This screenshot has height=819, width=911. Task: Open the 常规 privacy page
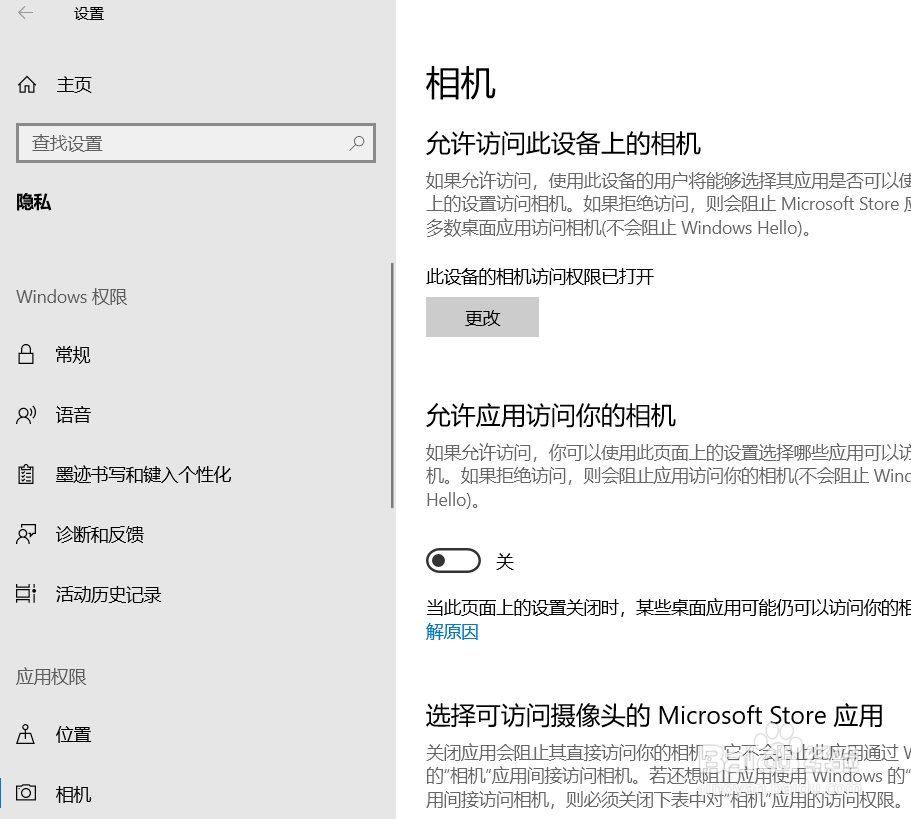coord(72,354)
